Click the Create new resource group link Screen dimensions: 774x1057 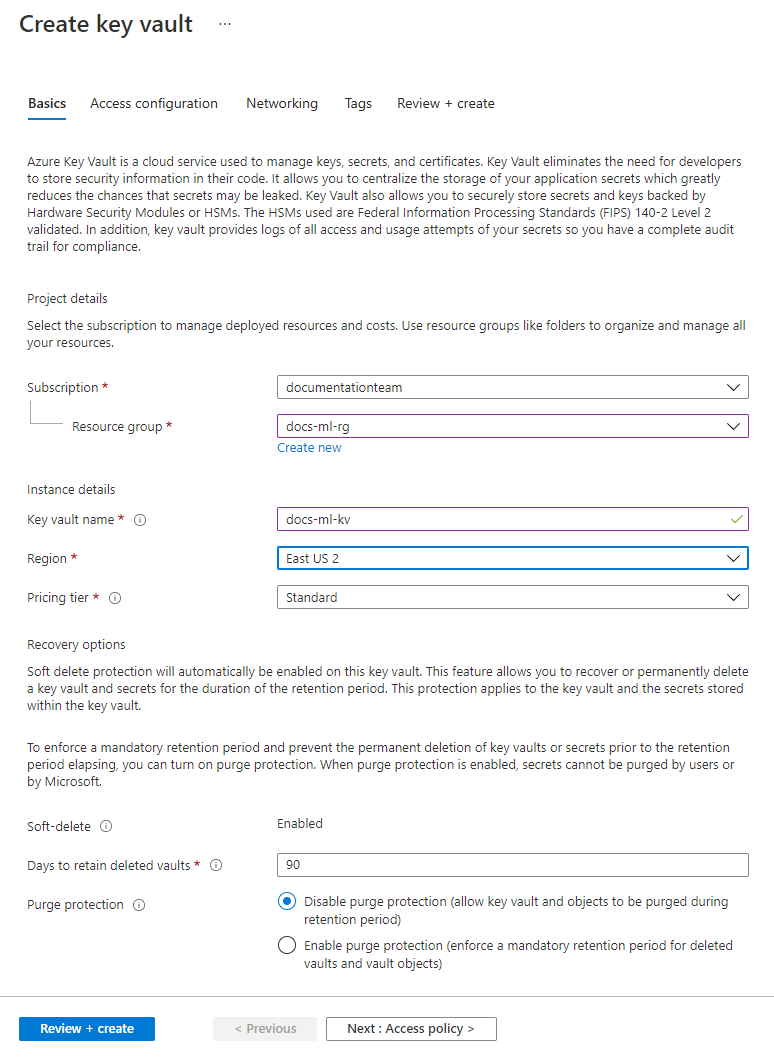309,447
